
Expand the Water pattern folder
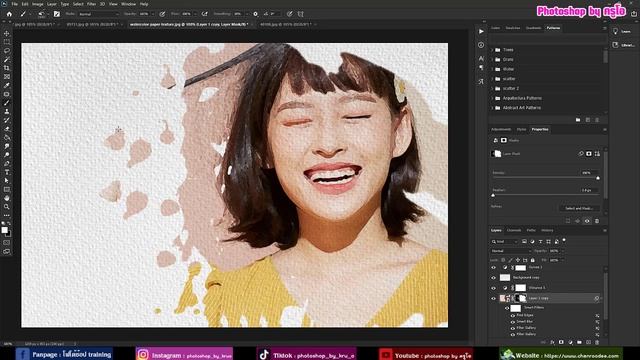tap(493, 69)
